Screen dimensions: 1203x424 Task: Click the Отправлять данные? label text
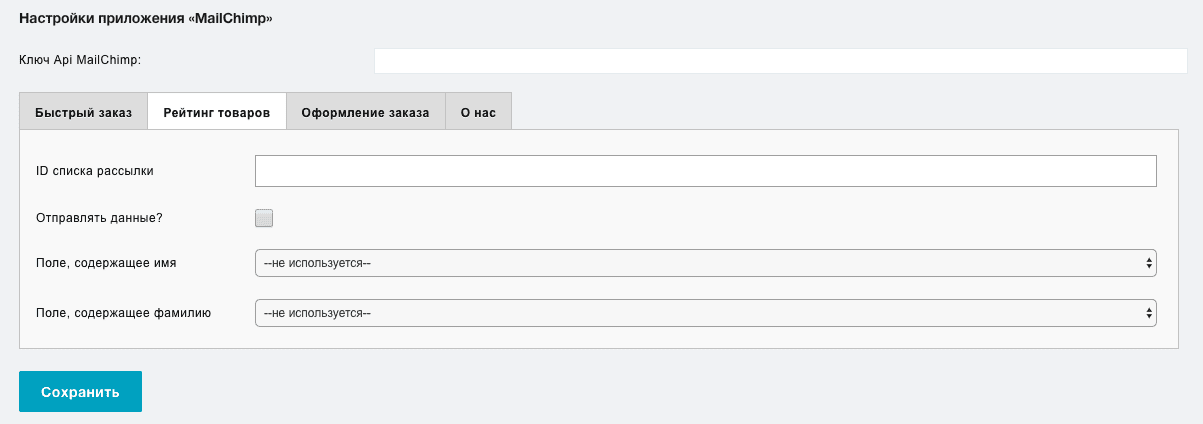tap(99, 218)
